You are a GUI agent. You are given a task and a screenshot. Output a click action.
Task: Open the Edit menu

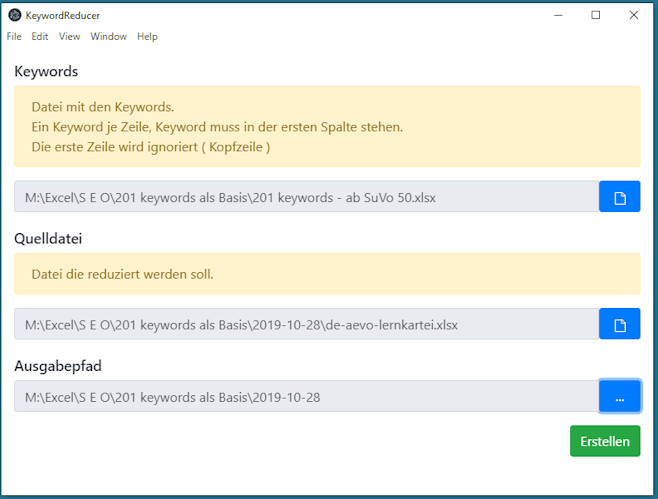tap(40, 37)
